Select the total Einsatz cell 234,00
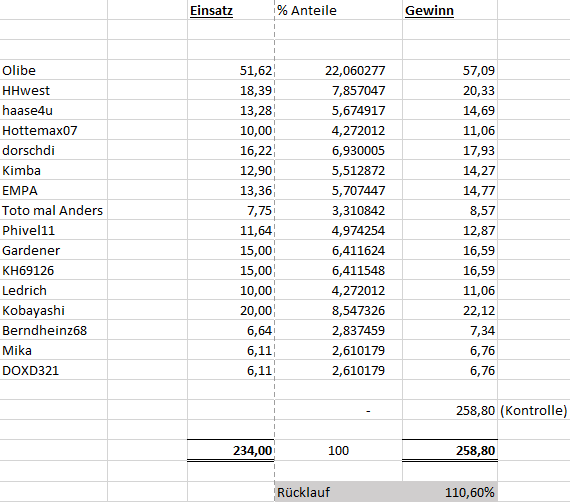This screenshot has width=570, height=502. tap(231, 450)
